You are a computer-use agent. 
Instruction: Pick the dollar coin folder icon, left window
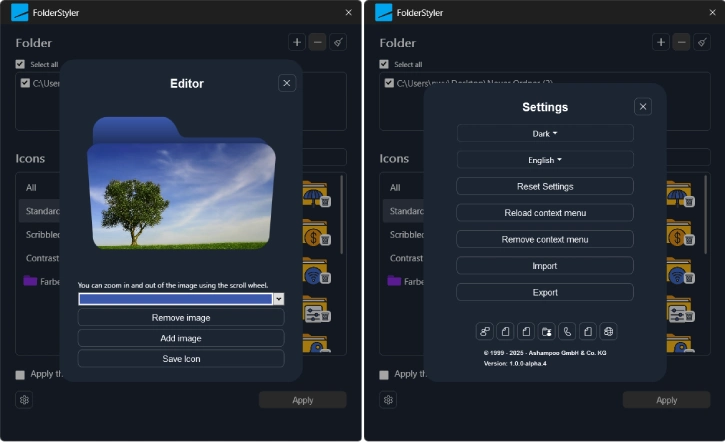314,232
